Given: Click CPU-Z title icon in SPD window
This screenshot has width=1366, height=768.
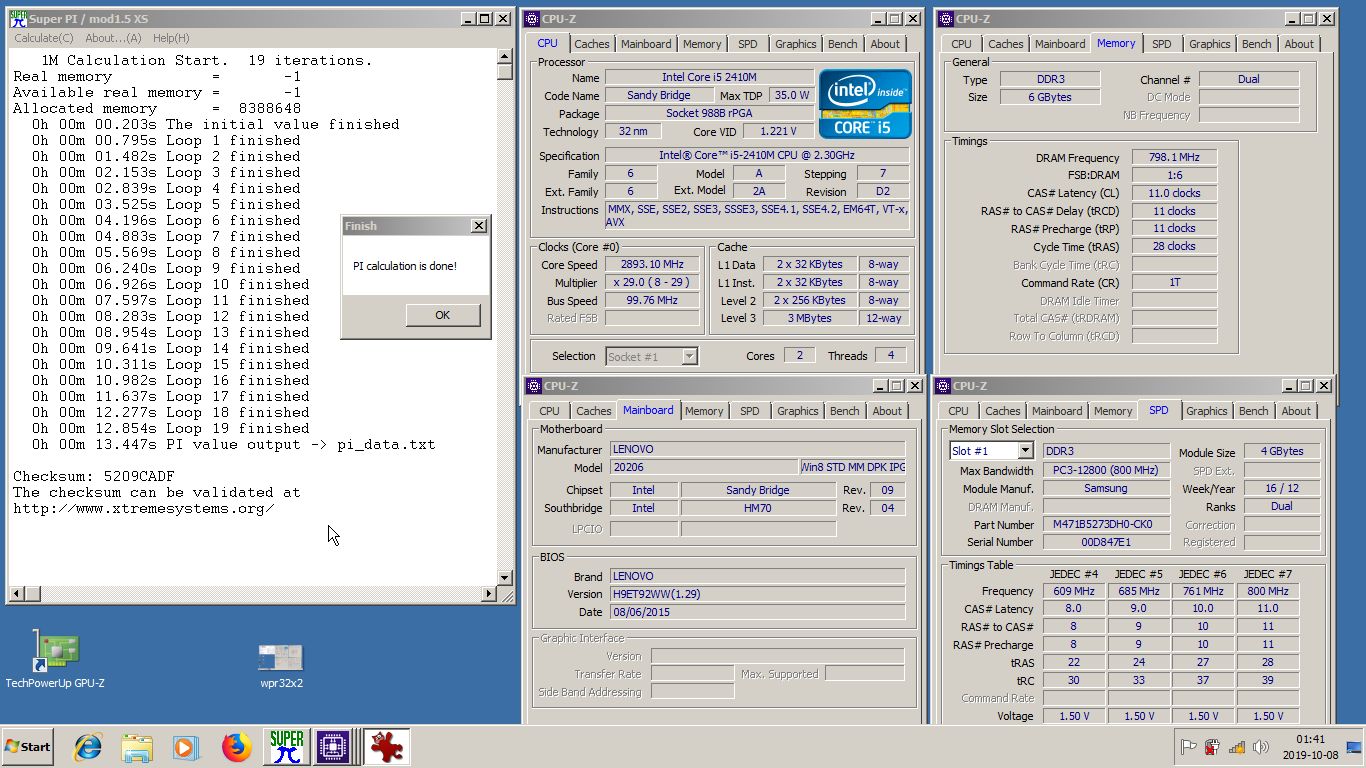Looking at the screenshot, I should coord(942,385).
